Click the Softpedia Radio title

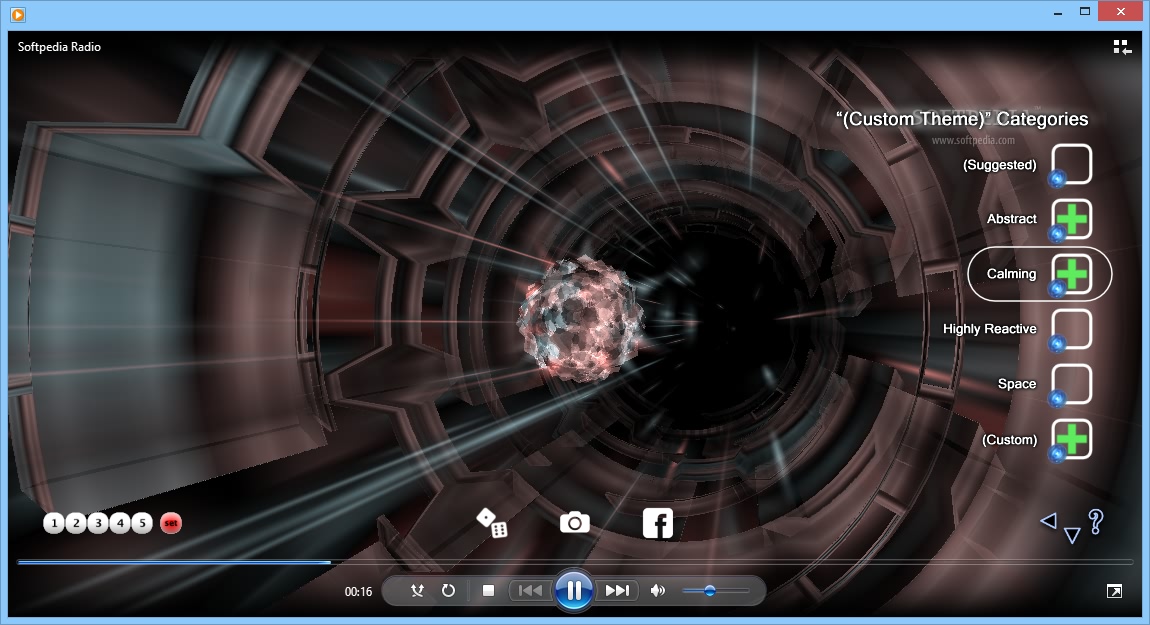pos(59,47)
